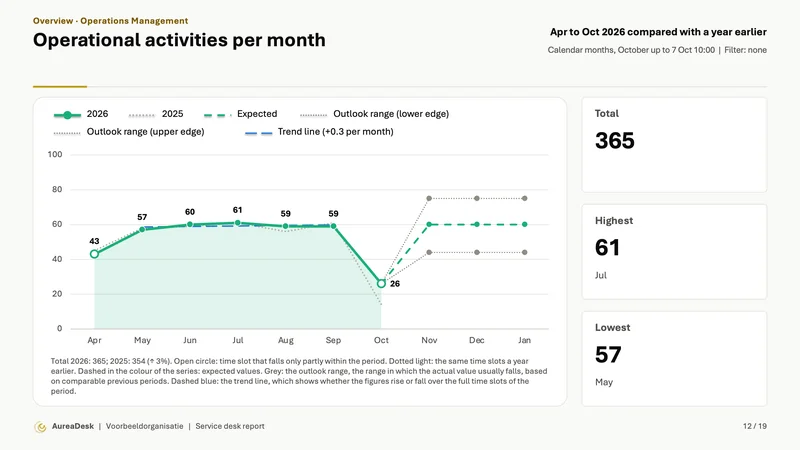
Task: Click the 'Operational activities per month' title
Action: 179,40
